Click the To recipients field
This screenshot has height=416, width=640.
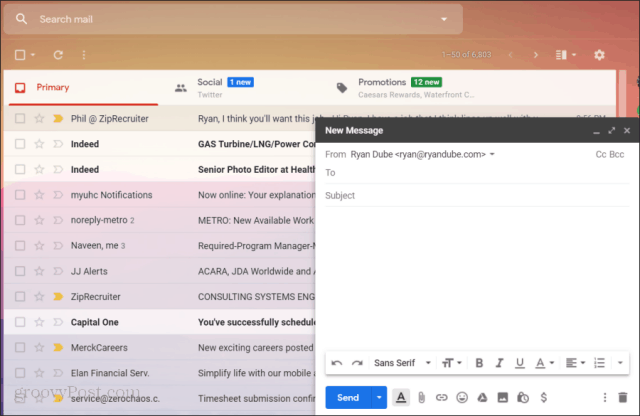coord(477,173)
